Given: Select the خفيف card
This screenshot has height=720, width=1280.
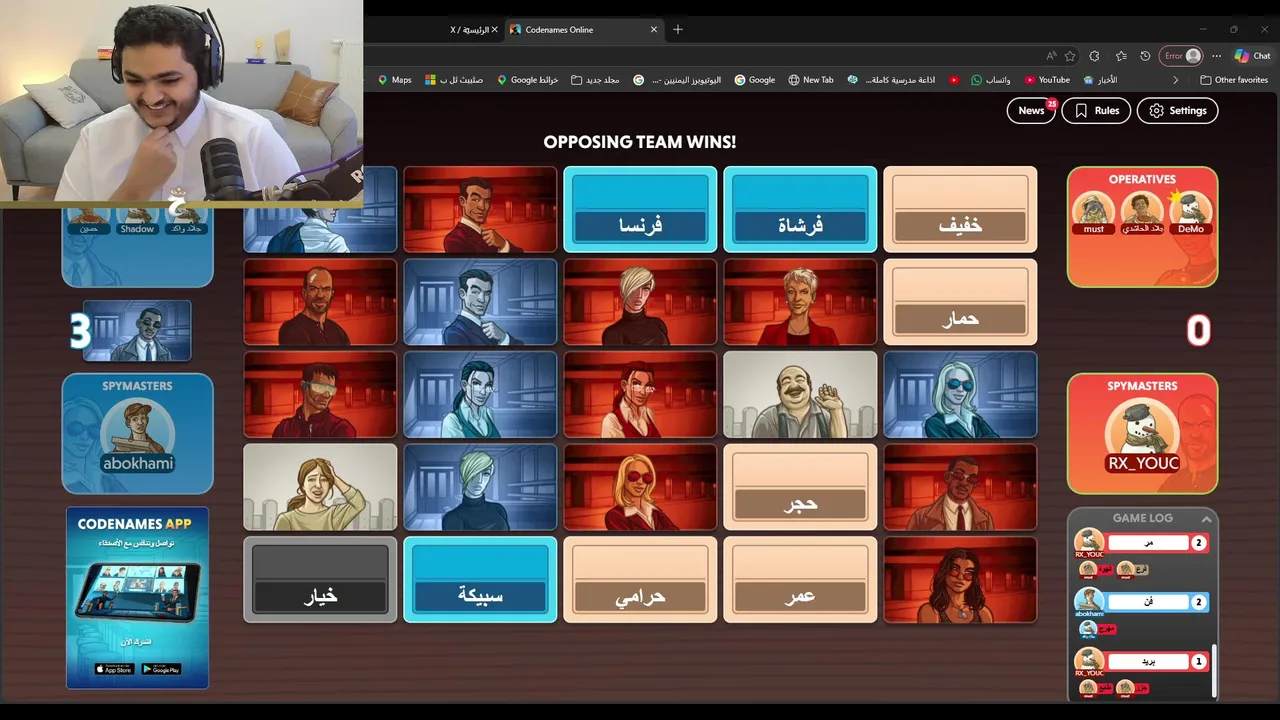Looking at the screenshot, I should 960,209.
